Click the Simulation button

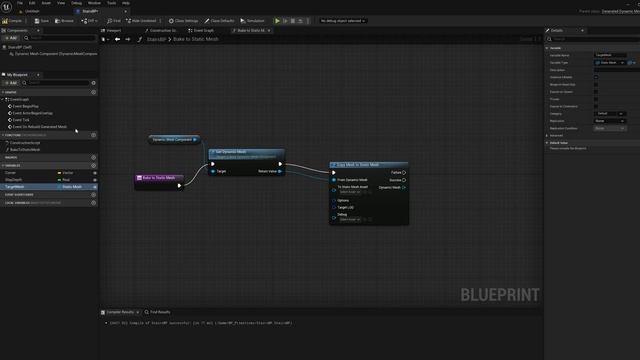coord(253,21)
